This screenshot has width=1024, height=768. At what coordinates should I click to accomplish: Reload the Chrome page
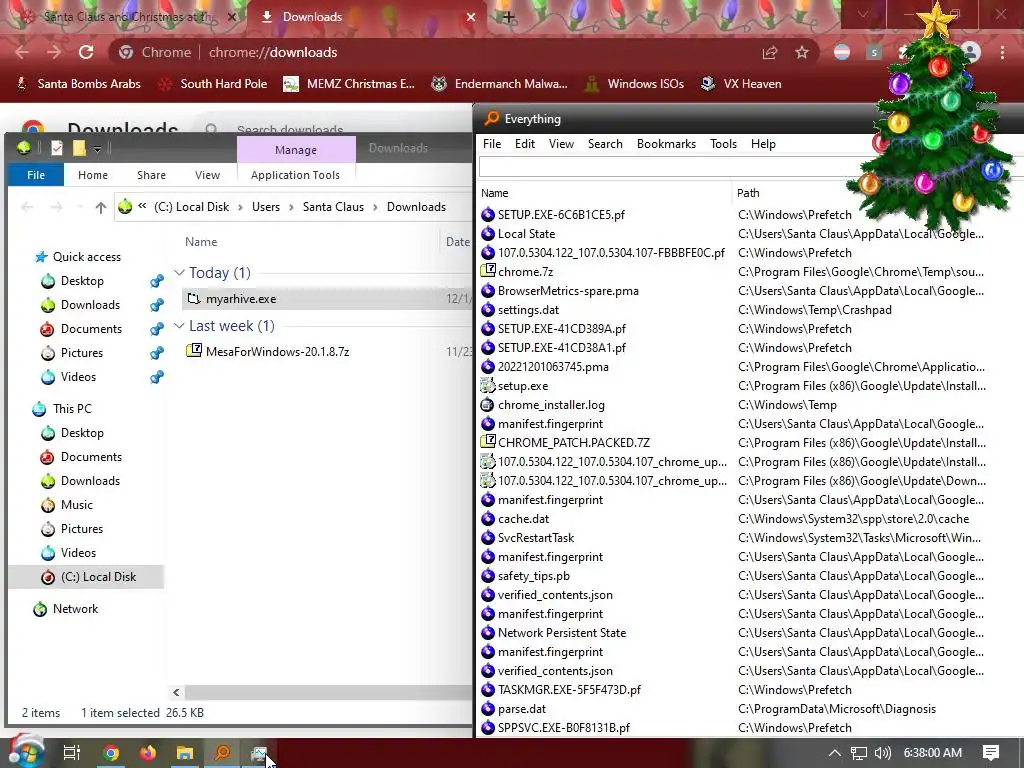coord(86,52)
